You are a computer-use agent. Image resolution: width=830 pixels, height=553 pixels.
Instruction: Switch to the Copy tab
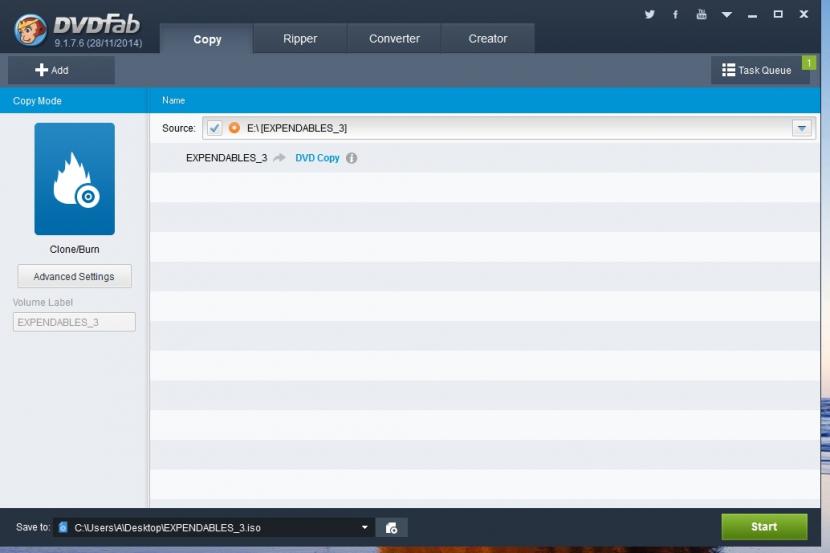pyautogui.click(x=207, y=39)
